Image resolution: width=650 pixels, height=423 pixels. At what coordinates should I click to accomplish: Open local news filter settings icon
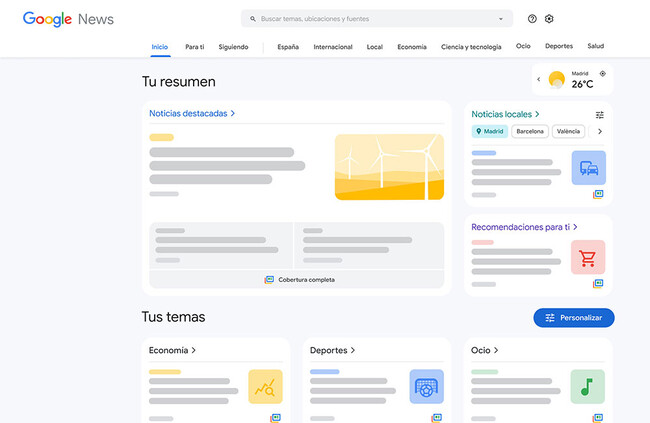coord(599,115)
